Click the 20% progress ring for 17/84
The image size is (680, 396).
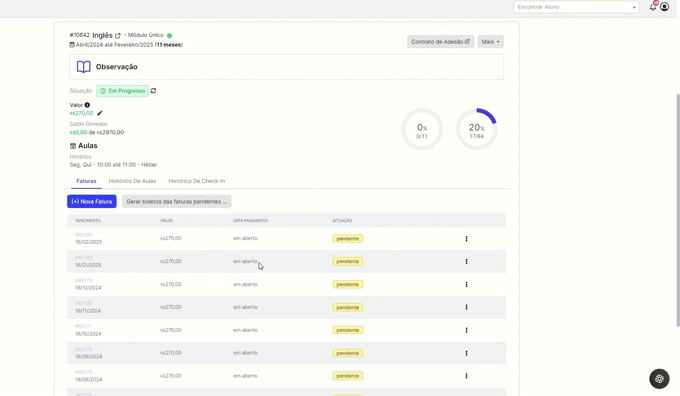(x=476, y=129)
